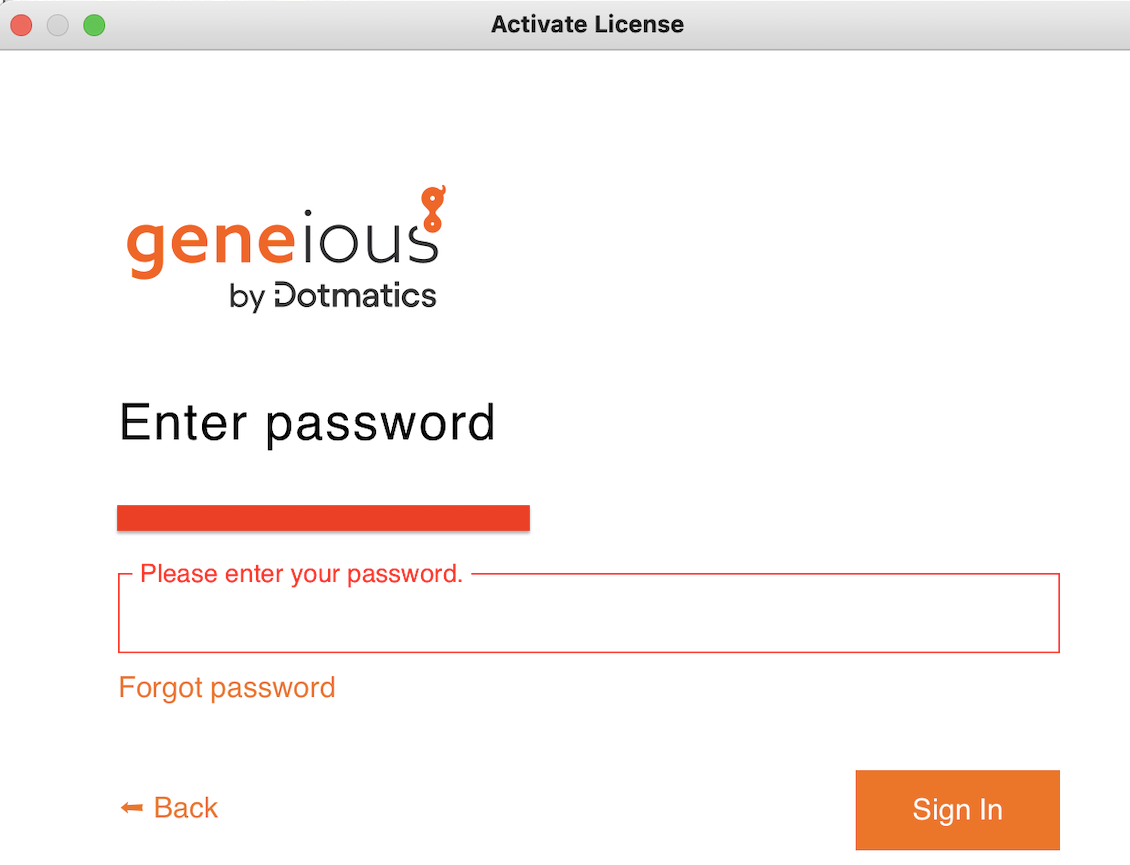The width and height of the screenshot is (1130, 865).
Task: Click the left arrow icon beside Back
Action: coord(132,808)
